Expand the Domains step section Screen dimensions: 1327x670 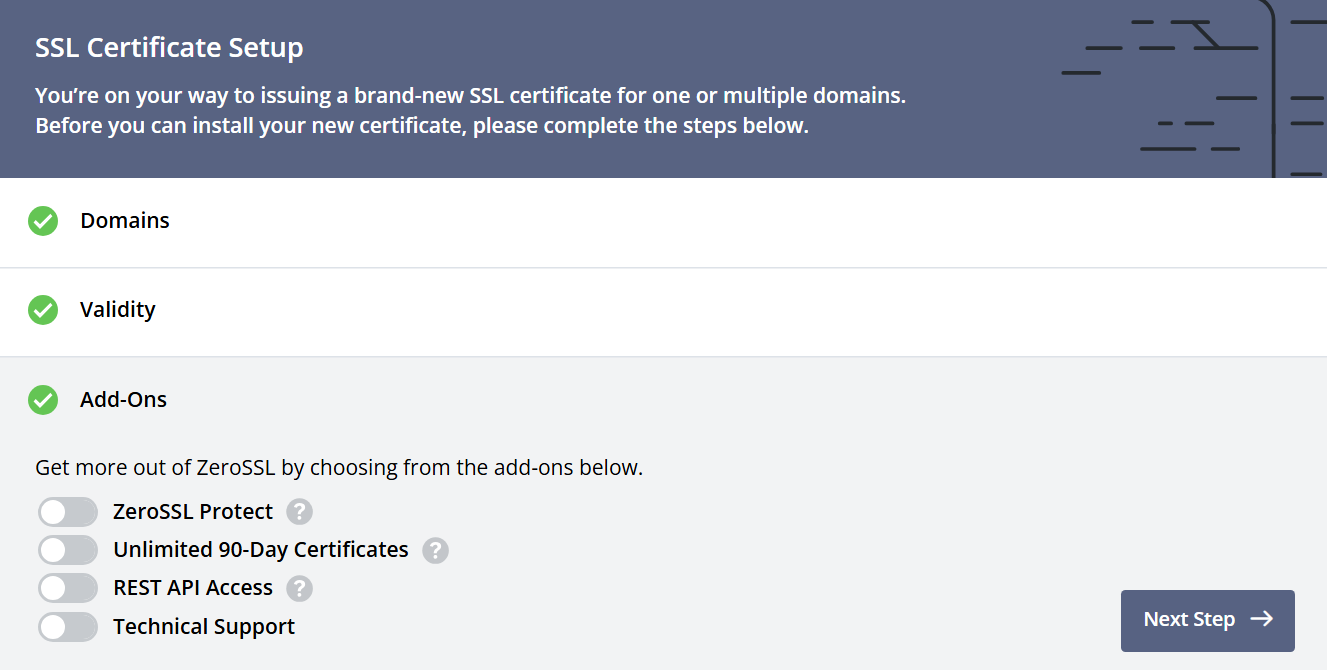(x=125, y=221)
